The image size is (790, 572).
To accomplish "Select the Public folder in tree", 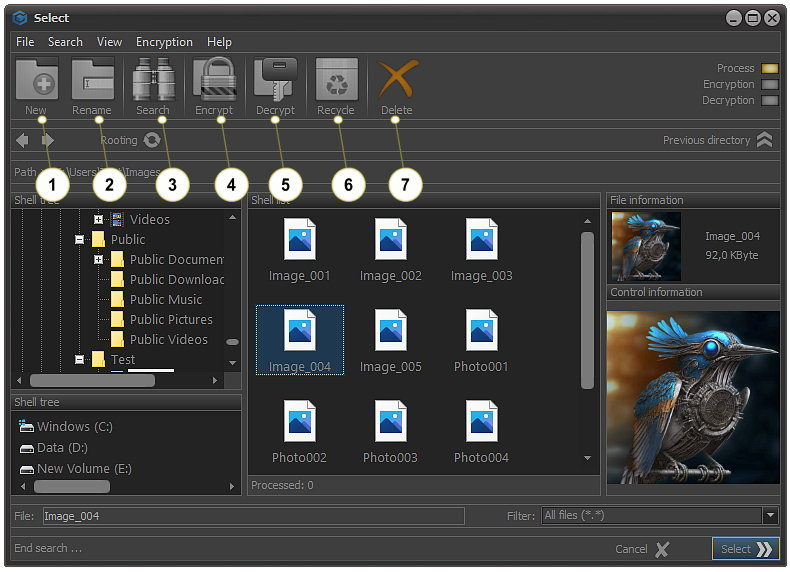I will 118,239.
